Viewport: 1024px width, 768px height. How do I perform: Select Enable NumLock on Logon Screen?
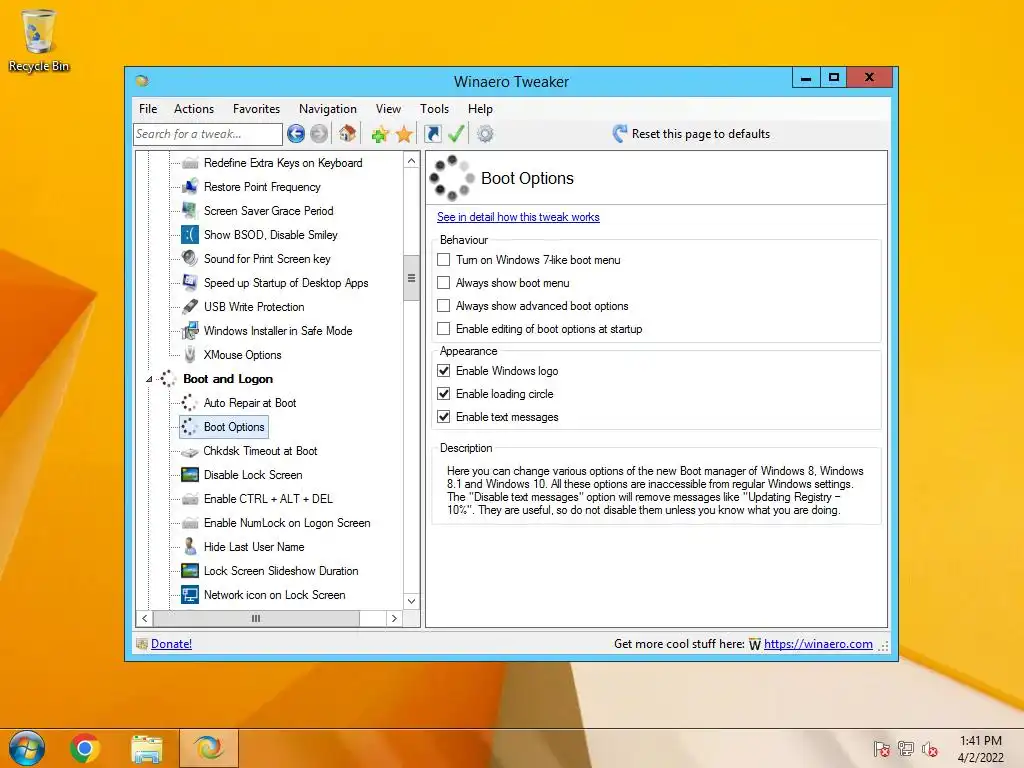coord(287,523)
